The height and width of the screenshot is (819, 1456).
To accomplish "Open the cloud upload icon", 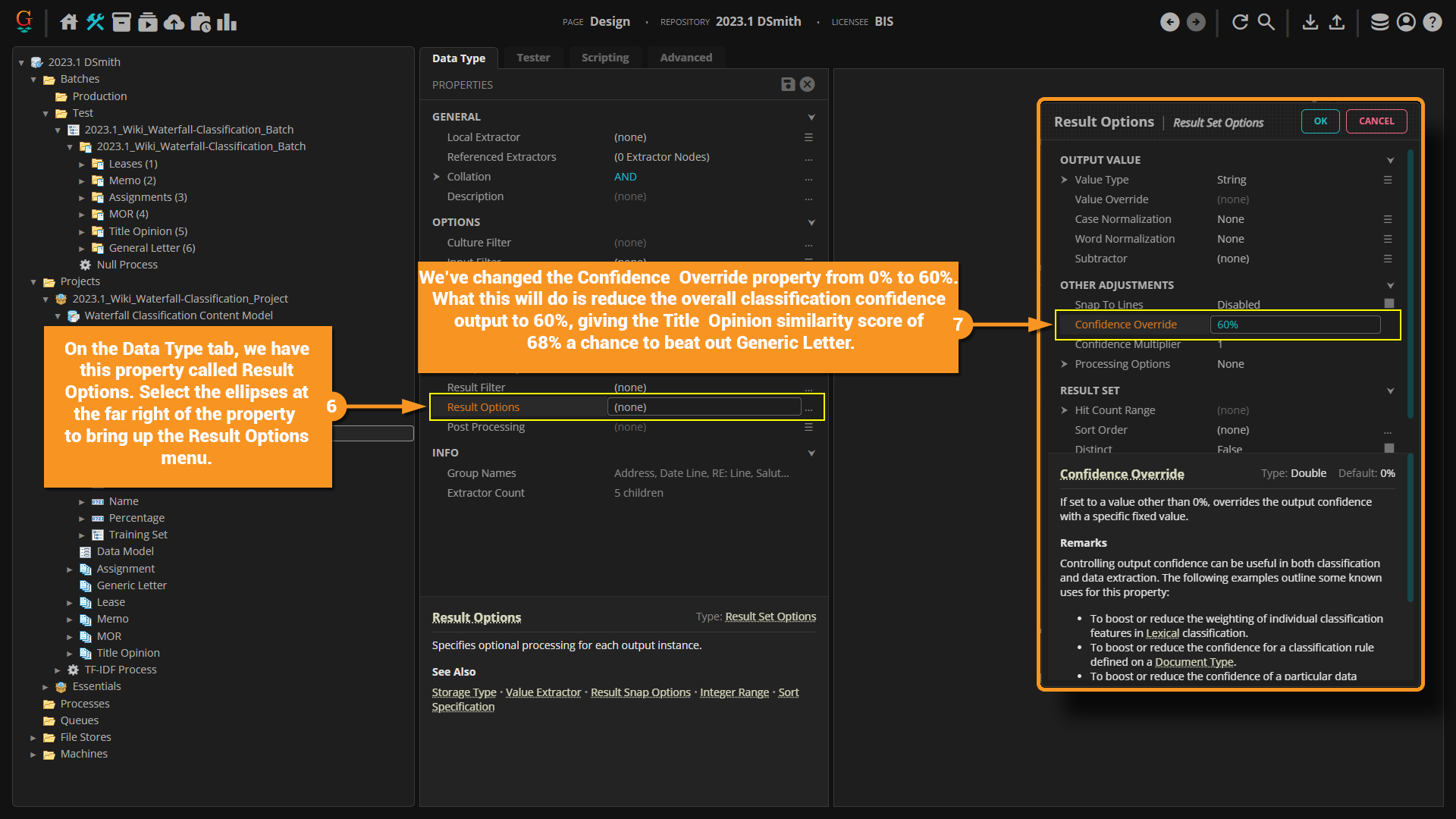I will [174, 22].
